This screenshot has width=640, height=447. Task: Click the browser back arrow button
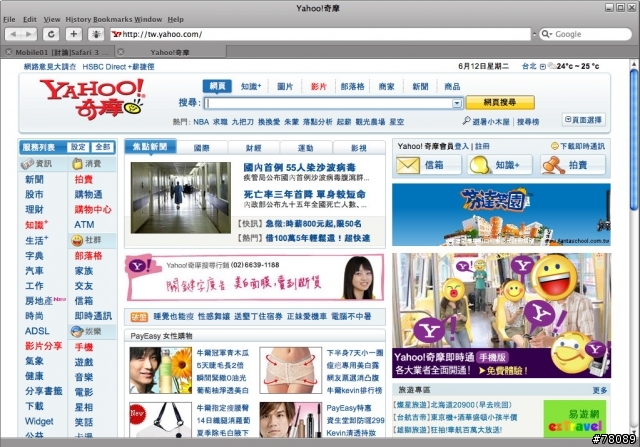point(13,34)
